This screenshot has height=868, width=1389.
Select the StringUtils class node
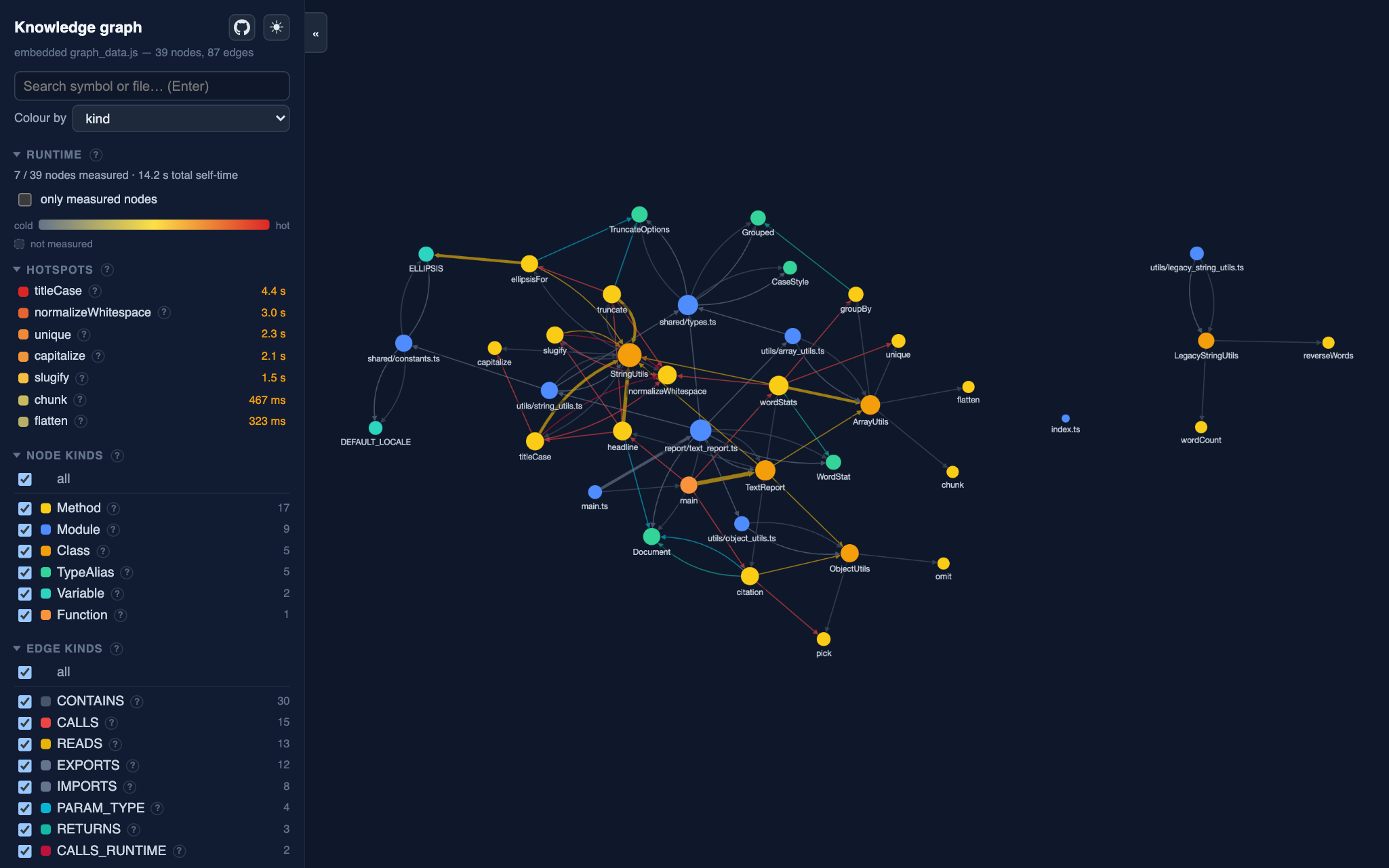coord(630,355)
